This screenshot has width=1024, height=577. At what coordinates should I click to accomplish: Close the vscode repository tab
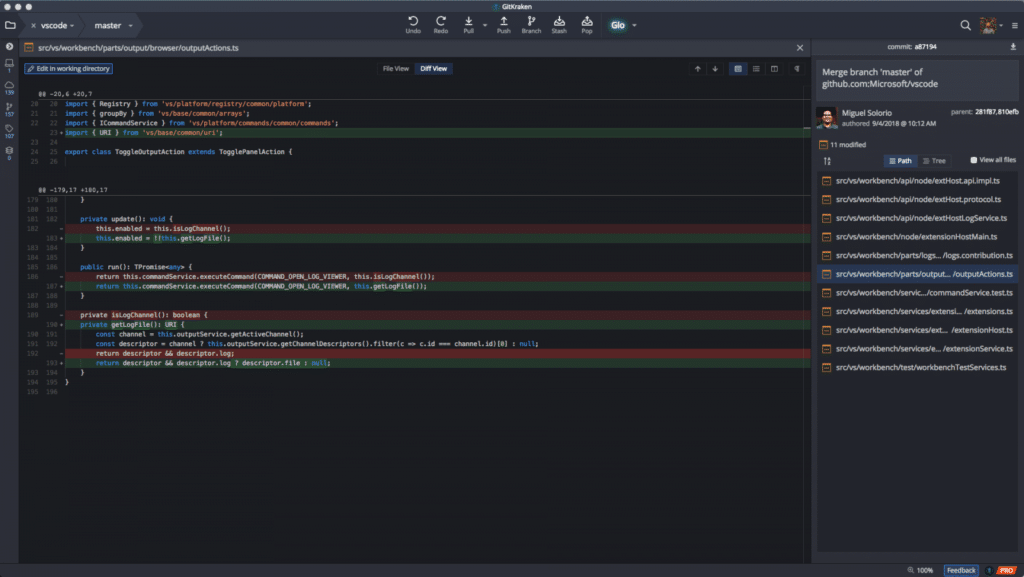(x=33, y=25)
